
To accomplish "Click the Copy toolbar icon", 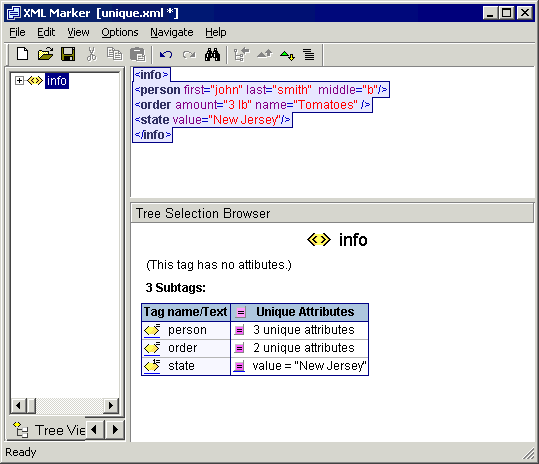I will 114,54.
